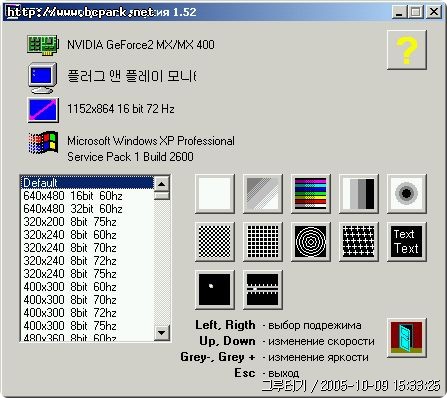Select the diagonal grey gradient test
This screenshot has width=447, height=398.
(263, 194)
